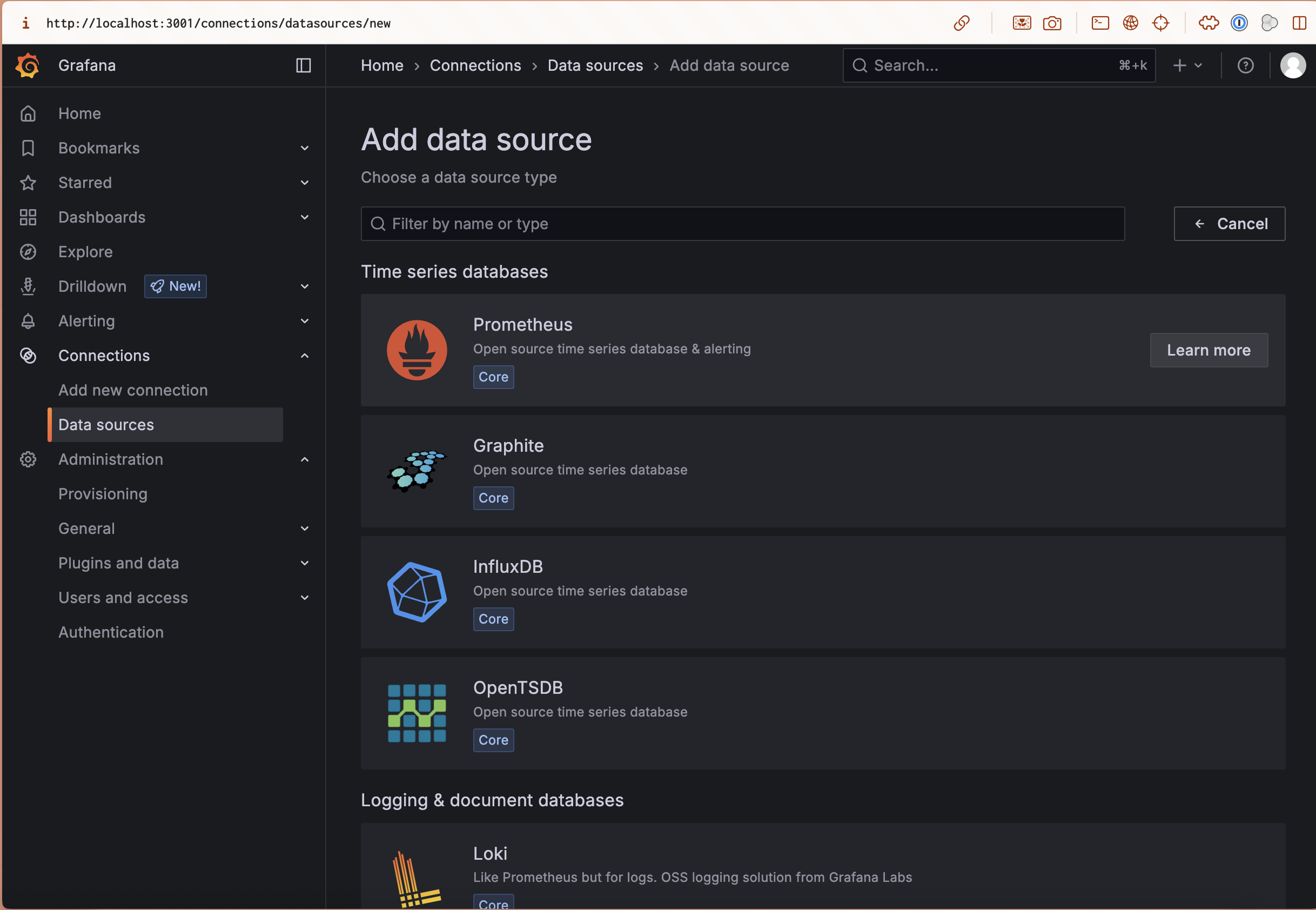This screenshot has height=910, width=1316.
Task: Select the Graphite data source title
Action: click(x=508, y=446)
